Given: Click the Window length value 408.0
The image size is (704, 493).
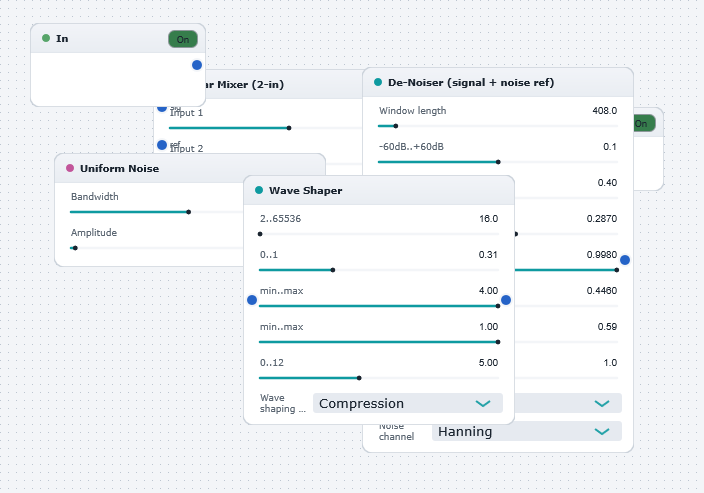Looking at the screenshot, I should click(604, 110).
